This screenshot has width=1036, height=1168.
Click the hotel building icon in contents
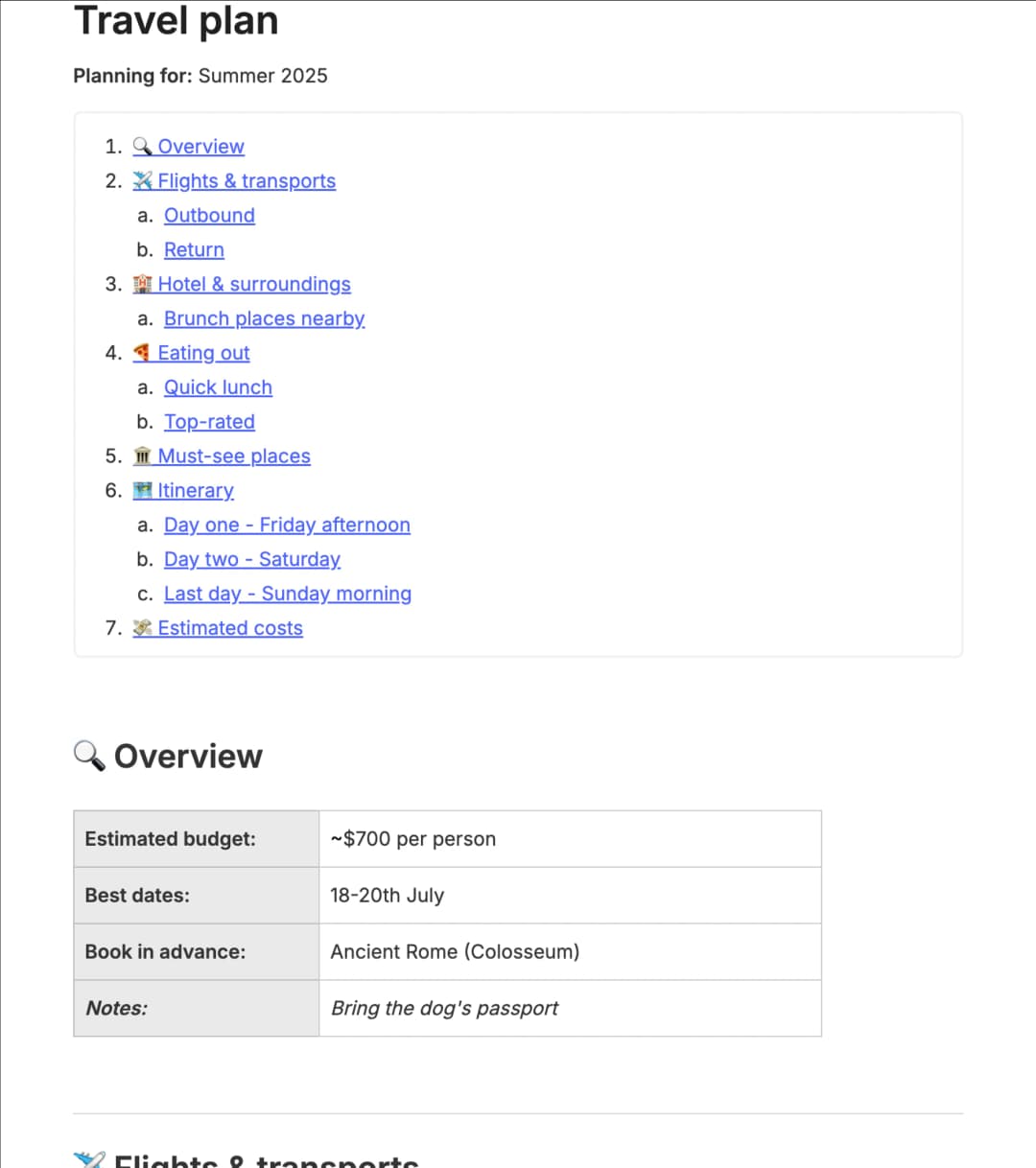click(143, 284)
